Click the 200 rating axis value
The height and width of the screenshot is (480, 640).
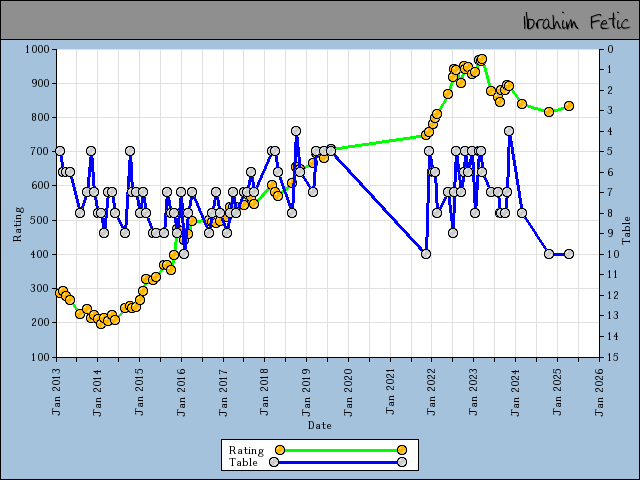(x=40, y=322)
